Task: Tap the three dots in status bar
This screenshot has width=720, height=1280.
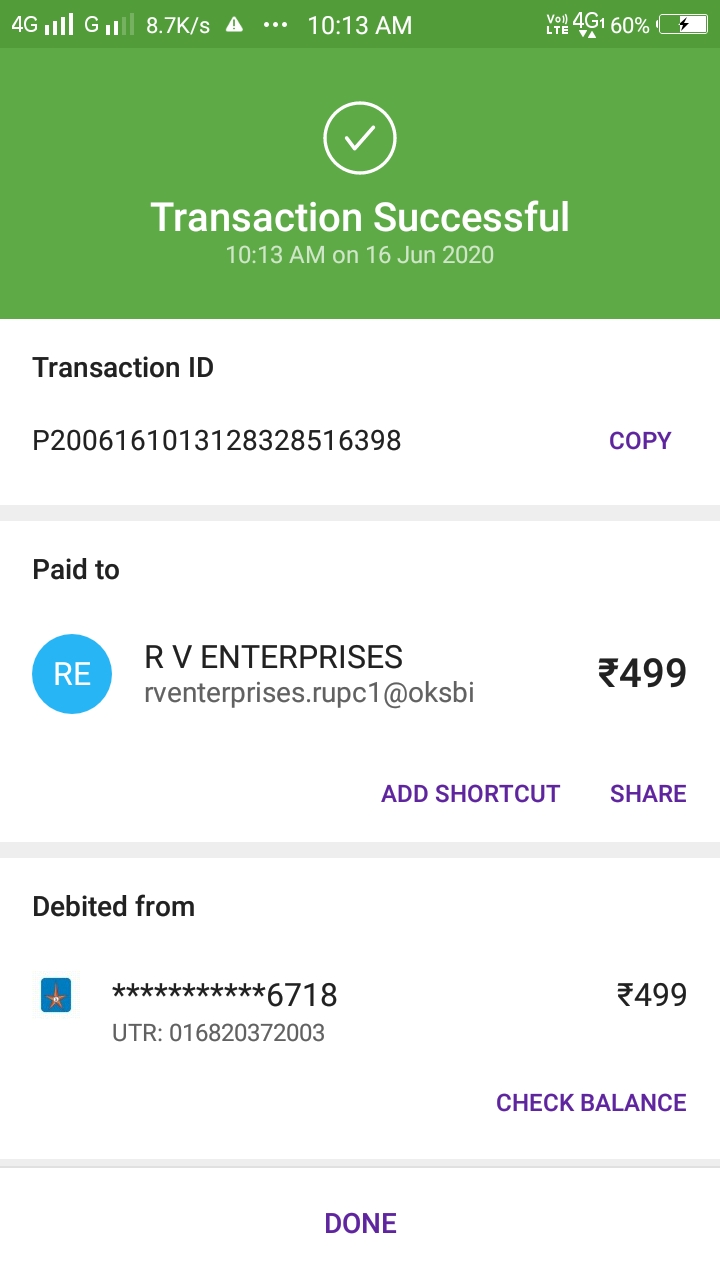Action: (275, 25)
